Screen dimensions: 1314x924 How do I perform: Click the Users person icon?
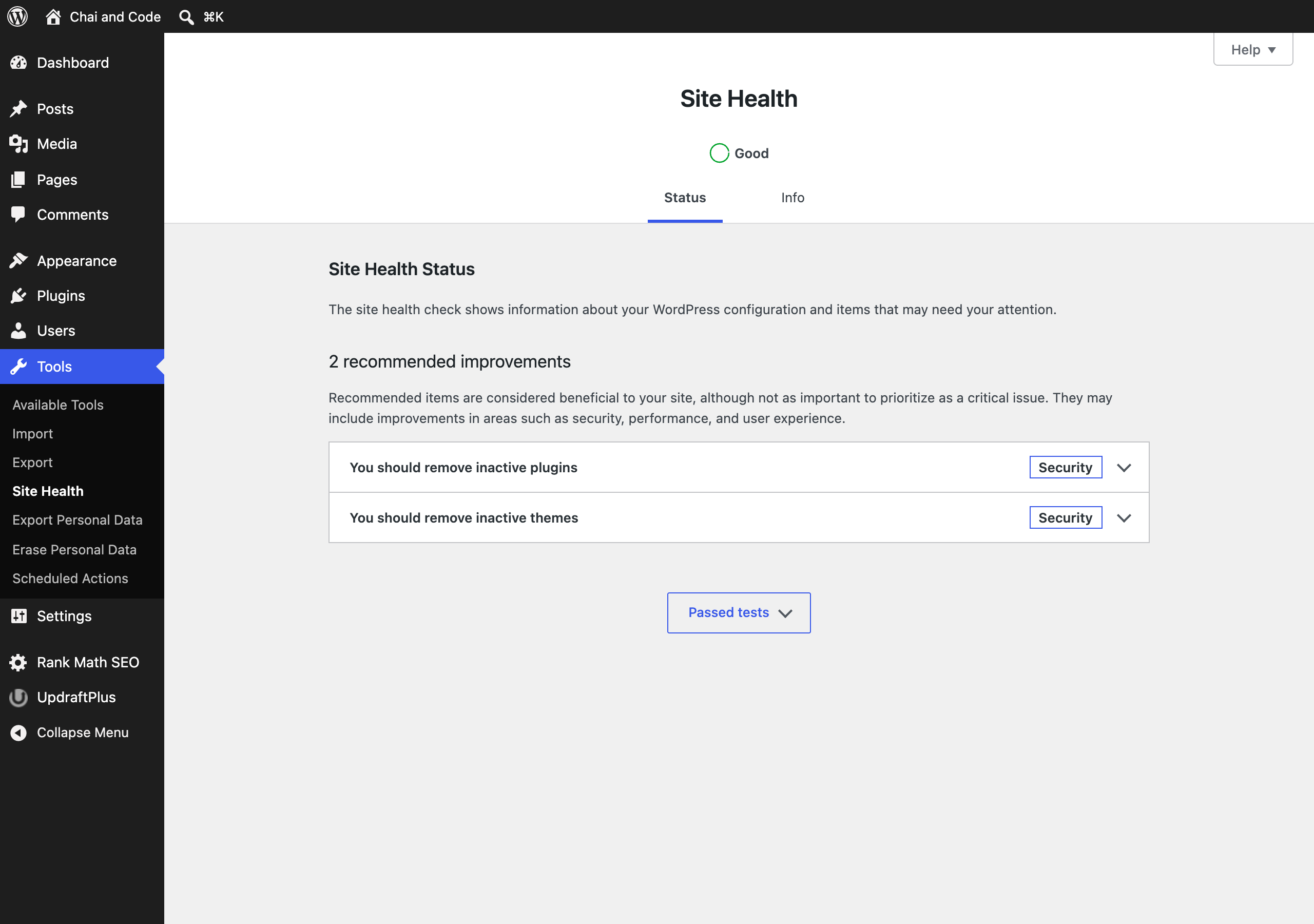18,330
